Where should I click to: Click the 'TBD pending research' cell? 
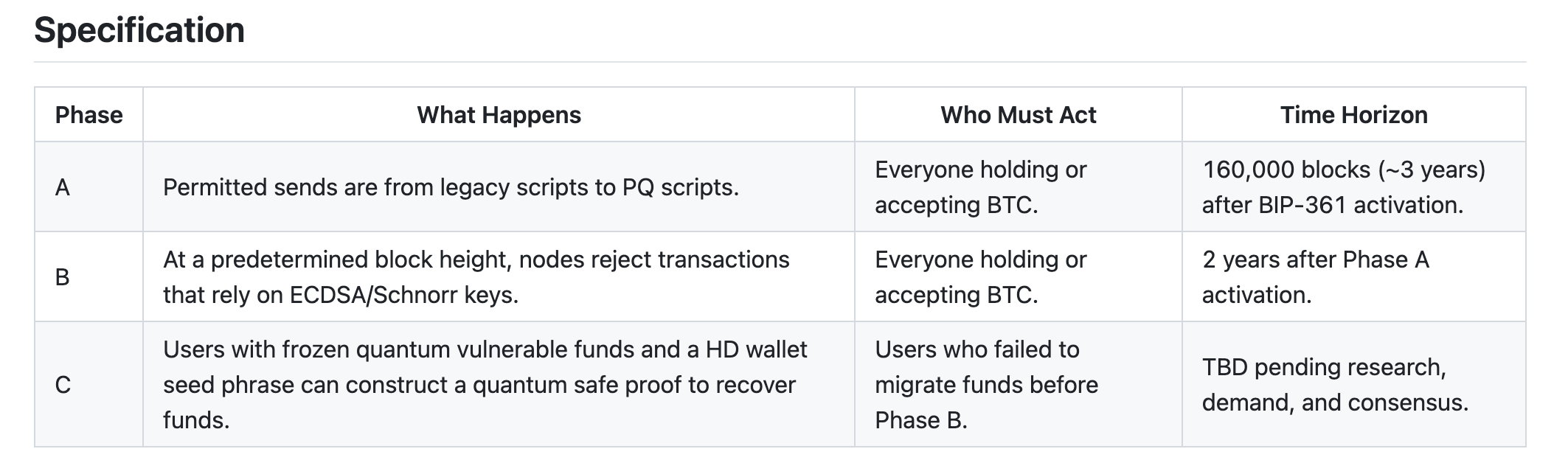(x=1335, y=385)
